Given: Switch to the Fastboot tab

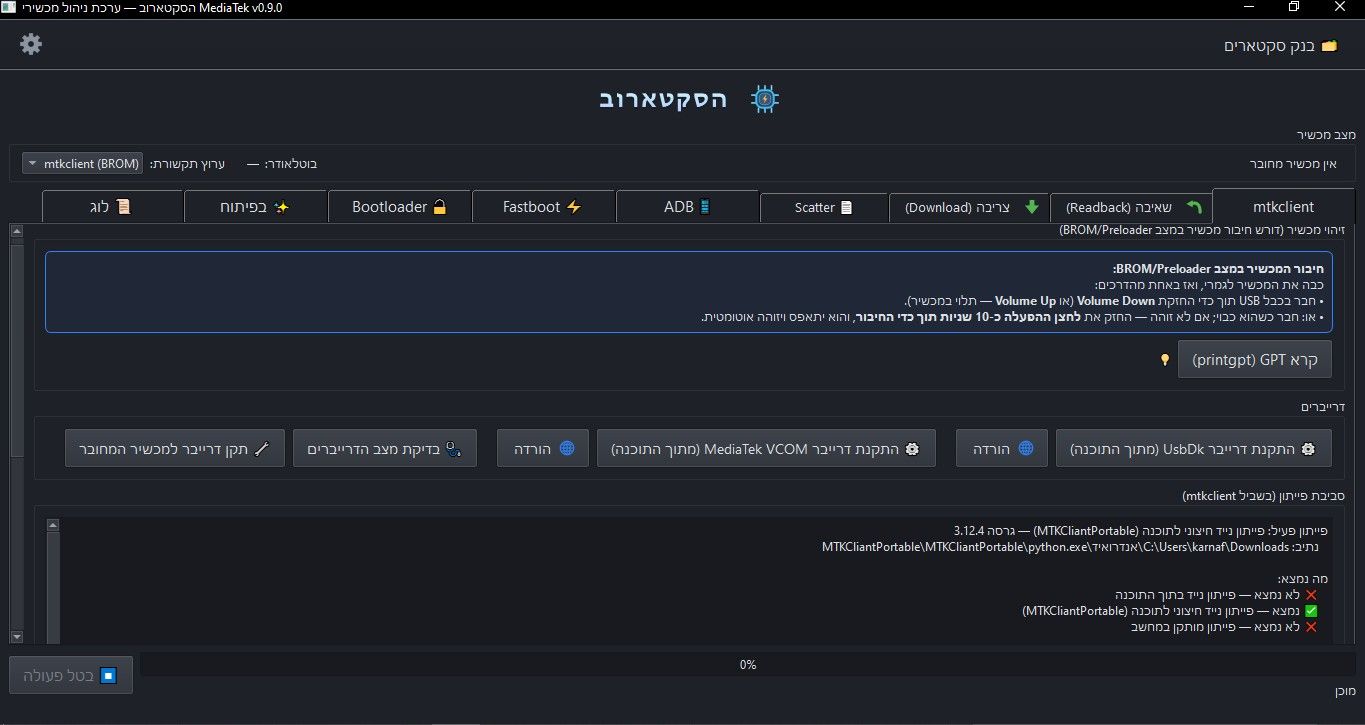Looking at the screenshot, I should point(543,206).
